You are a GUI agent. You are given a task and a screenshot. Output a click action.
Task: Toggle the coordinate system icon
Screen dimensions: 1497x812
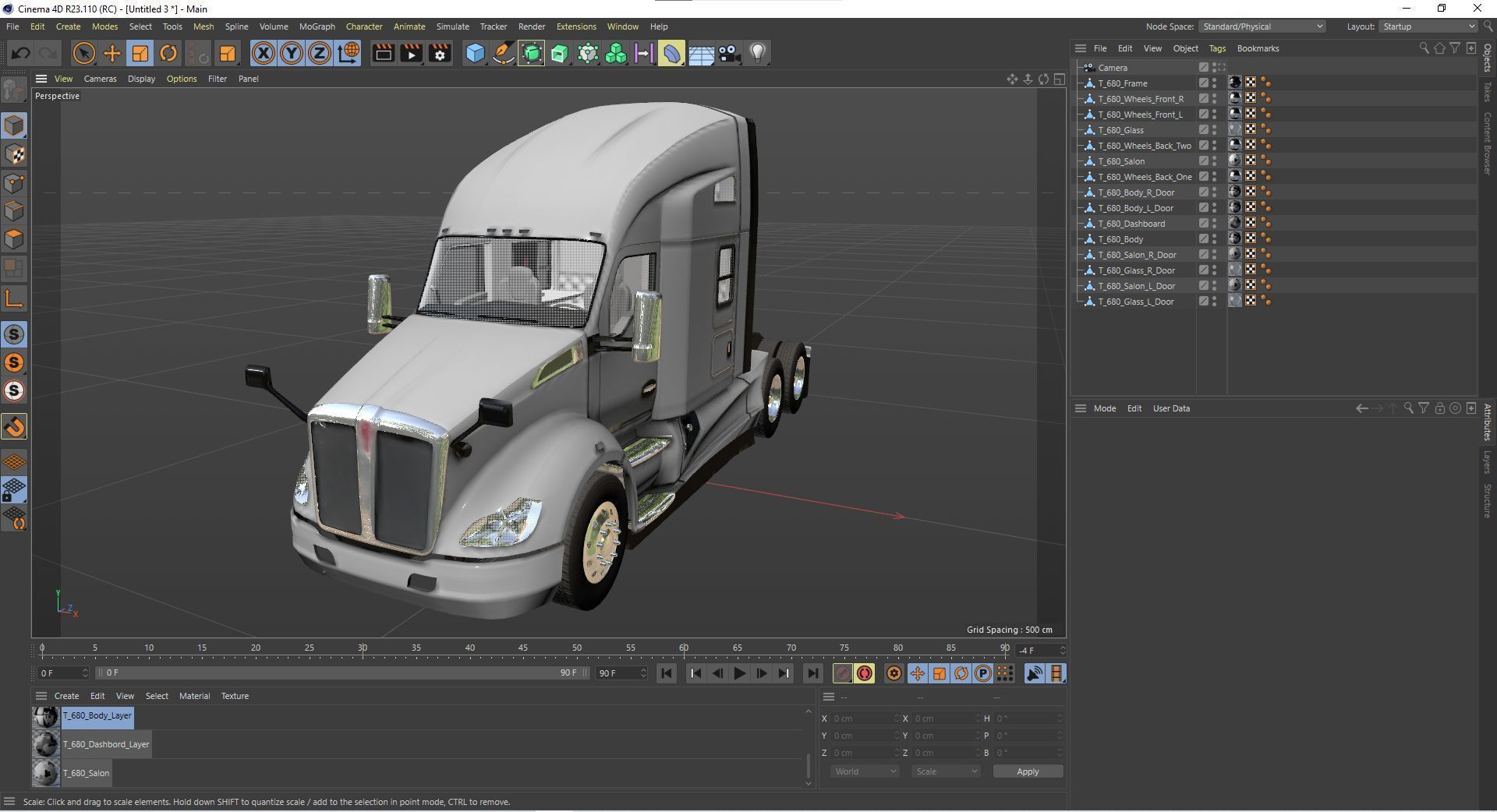349,53
